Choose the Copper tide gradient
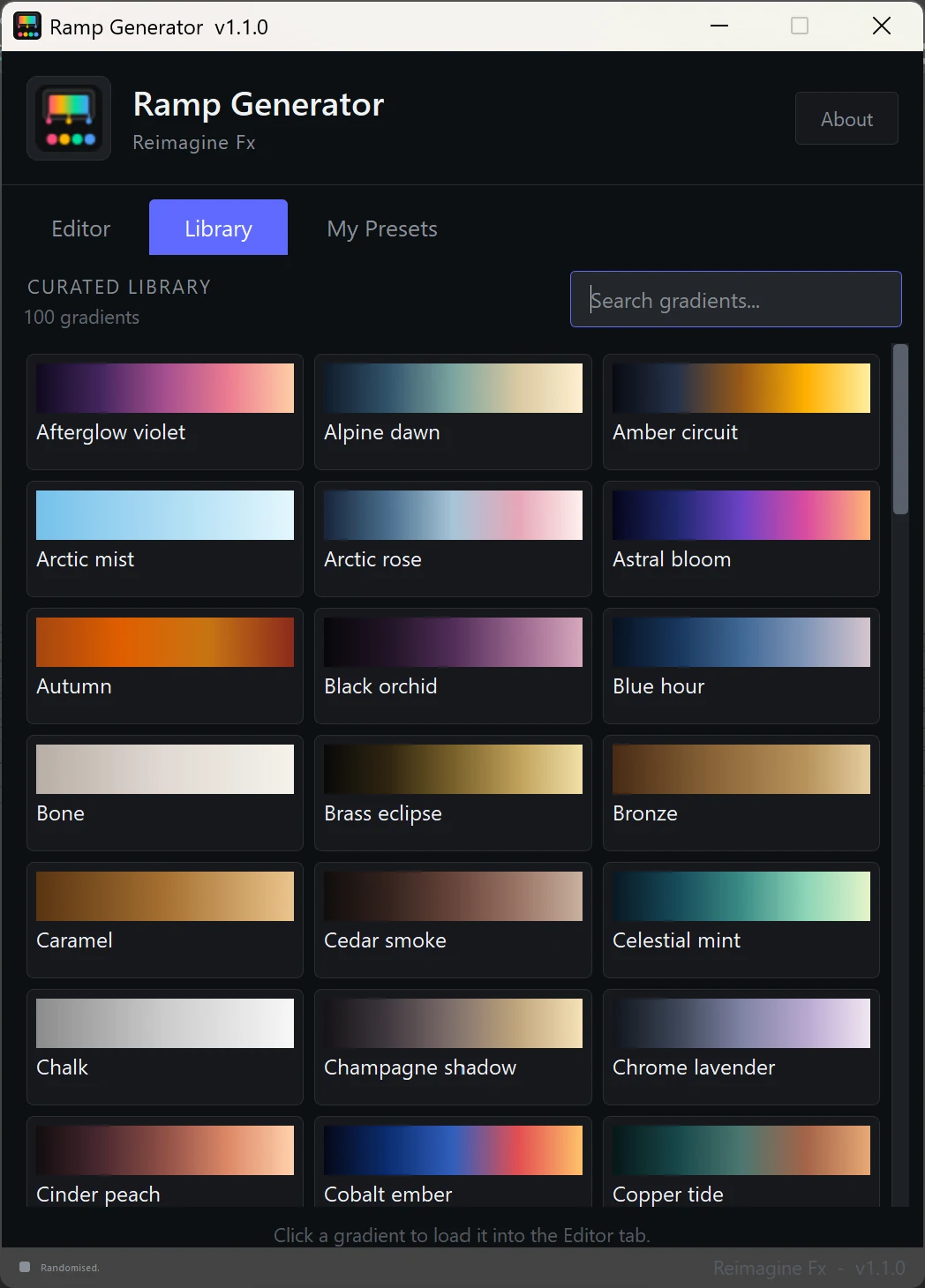Viewport: 925px width, 1288px height. (741, 1163)
